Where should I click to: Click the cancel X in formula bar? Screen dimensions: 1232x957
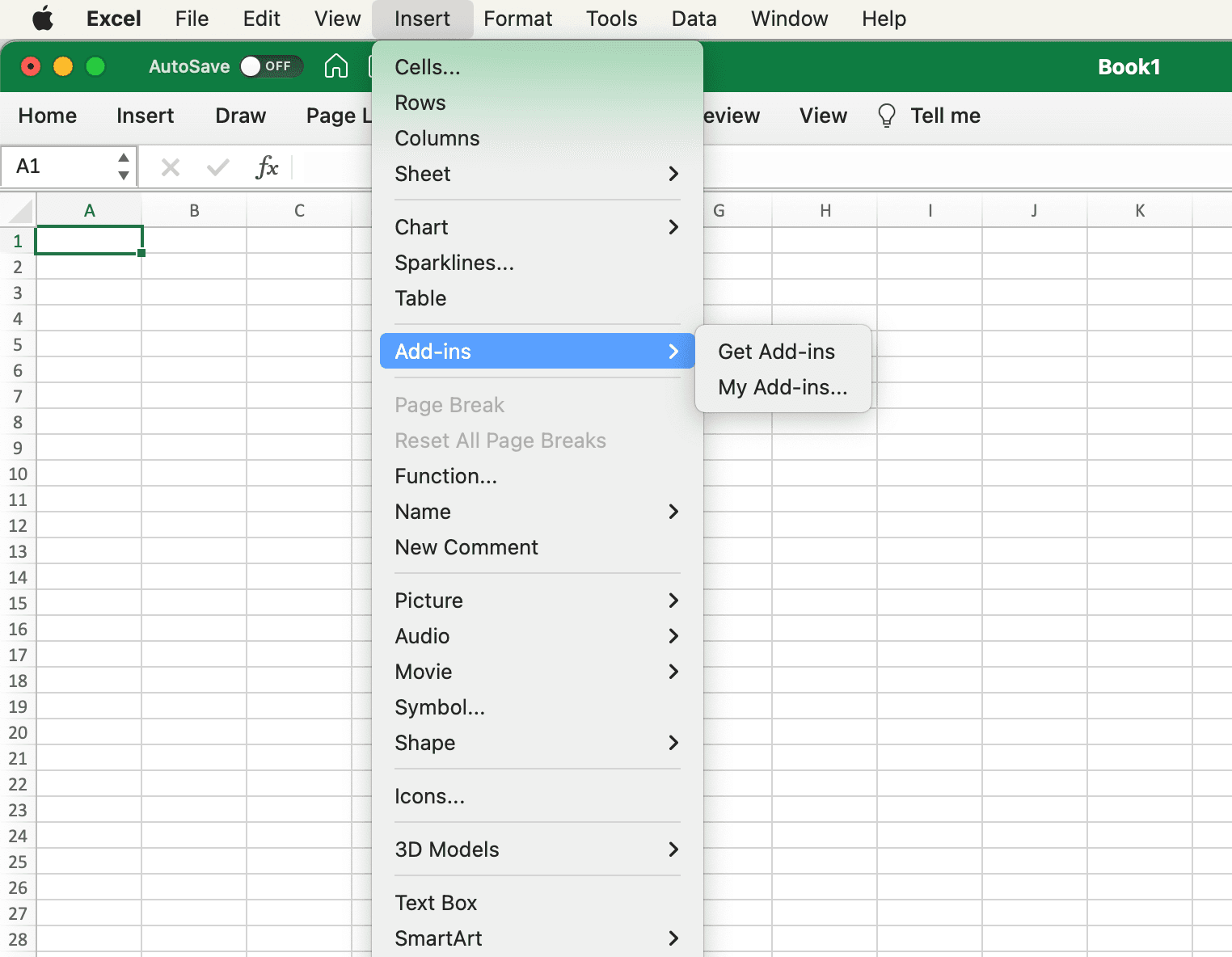click(x=171, y=167)
